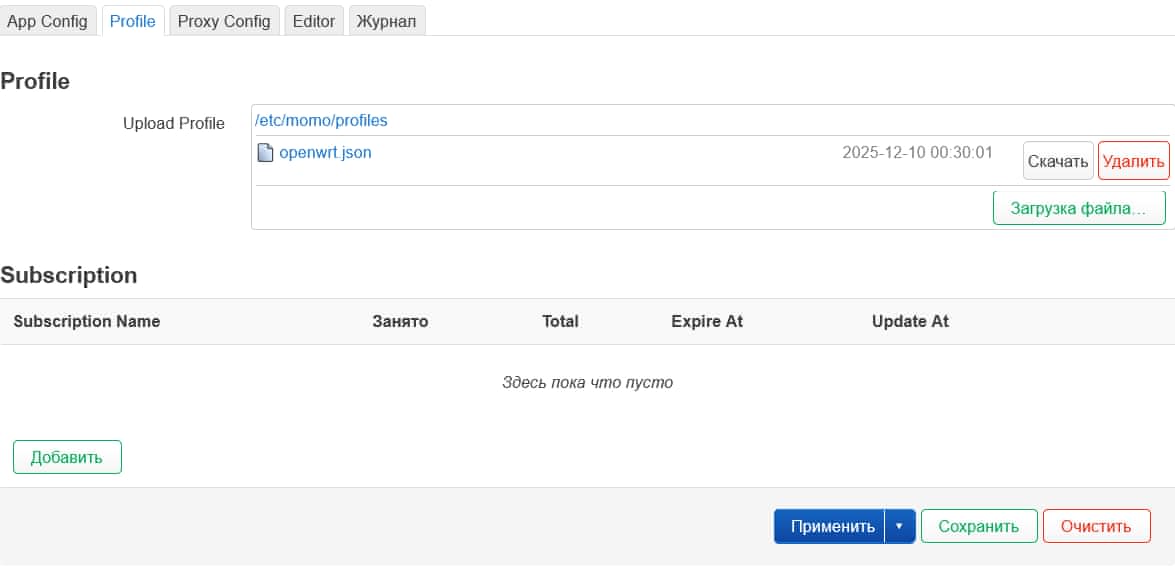This screenshot has height=588, width=1175.
Task: Click the Subscription Name column header
Action: (86, 321)
